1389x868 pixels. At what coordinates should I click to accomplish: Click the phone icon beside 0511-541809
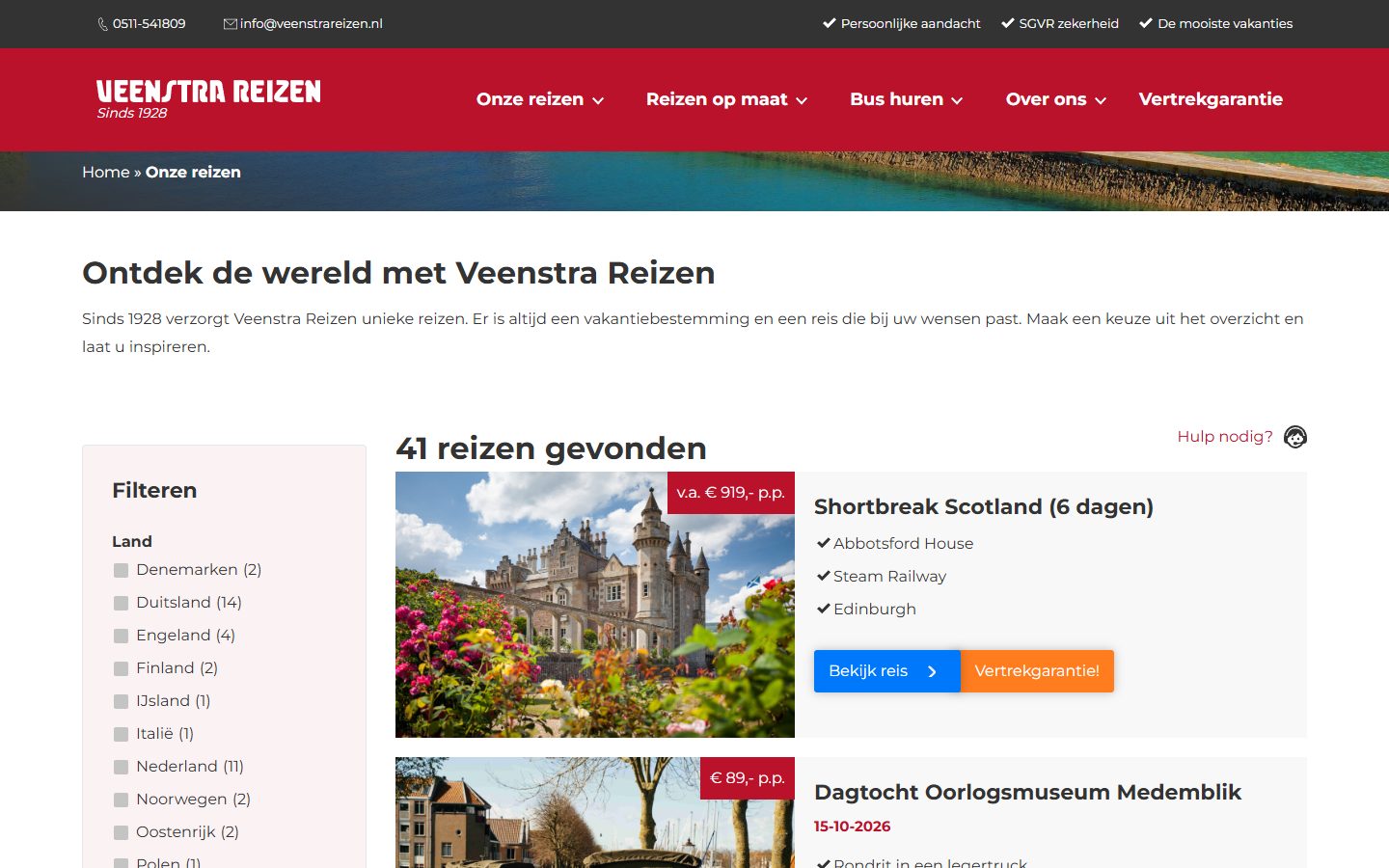click(x=102, y=24)
